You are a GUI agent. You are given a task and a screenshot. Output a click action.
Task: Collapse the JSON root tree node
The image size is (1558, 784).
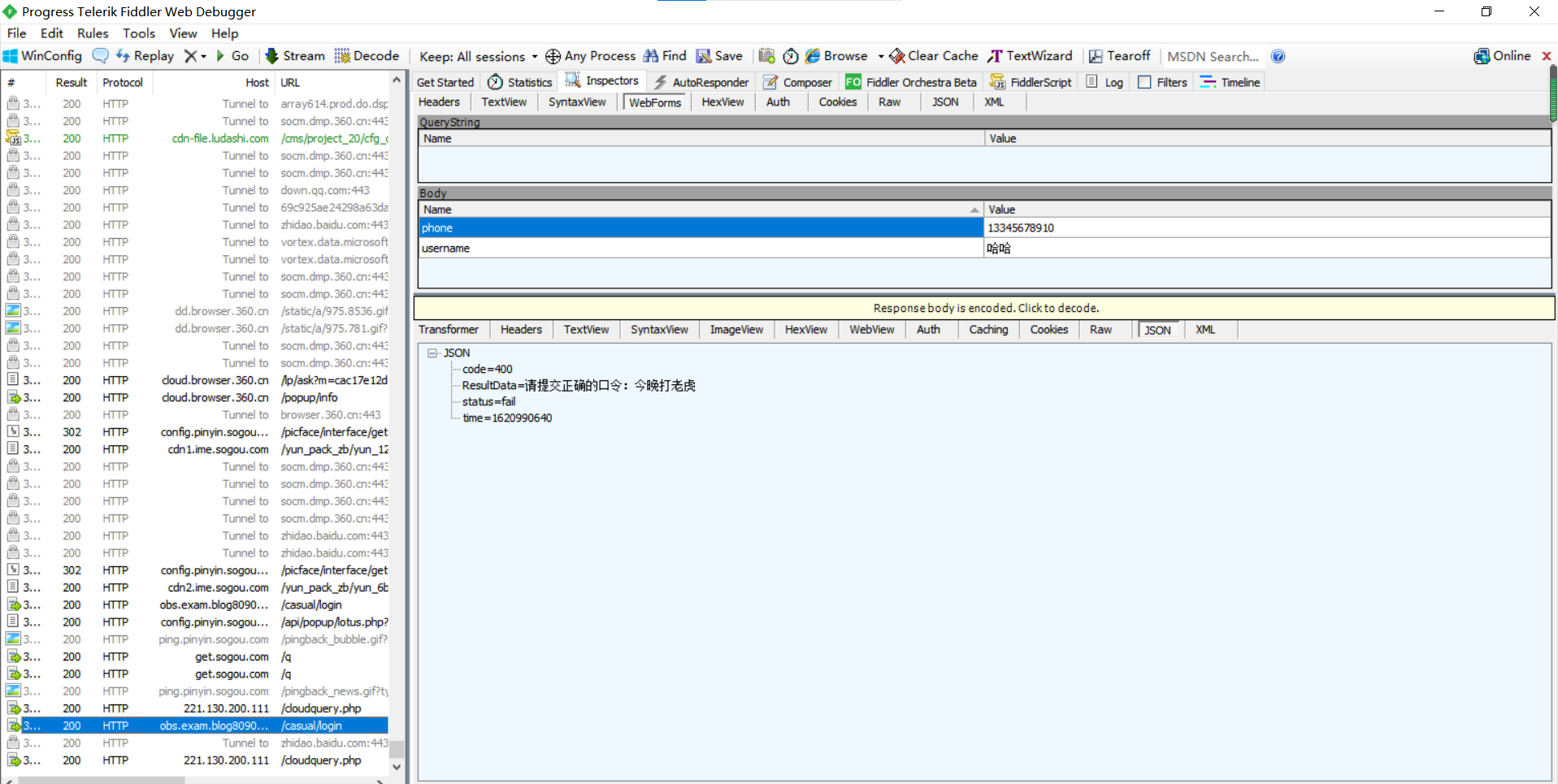[432, 353]
